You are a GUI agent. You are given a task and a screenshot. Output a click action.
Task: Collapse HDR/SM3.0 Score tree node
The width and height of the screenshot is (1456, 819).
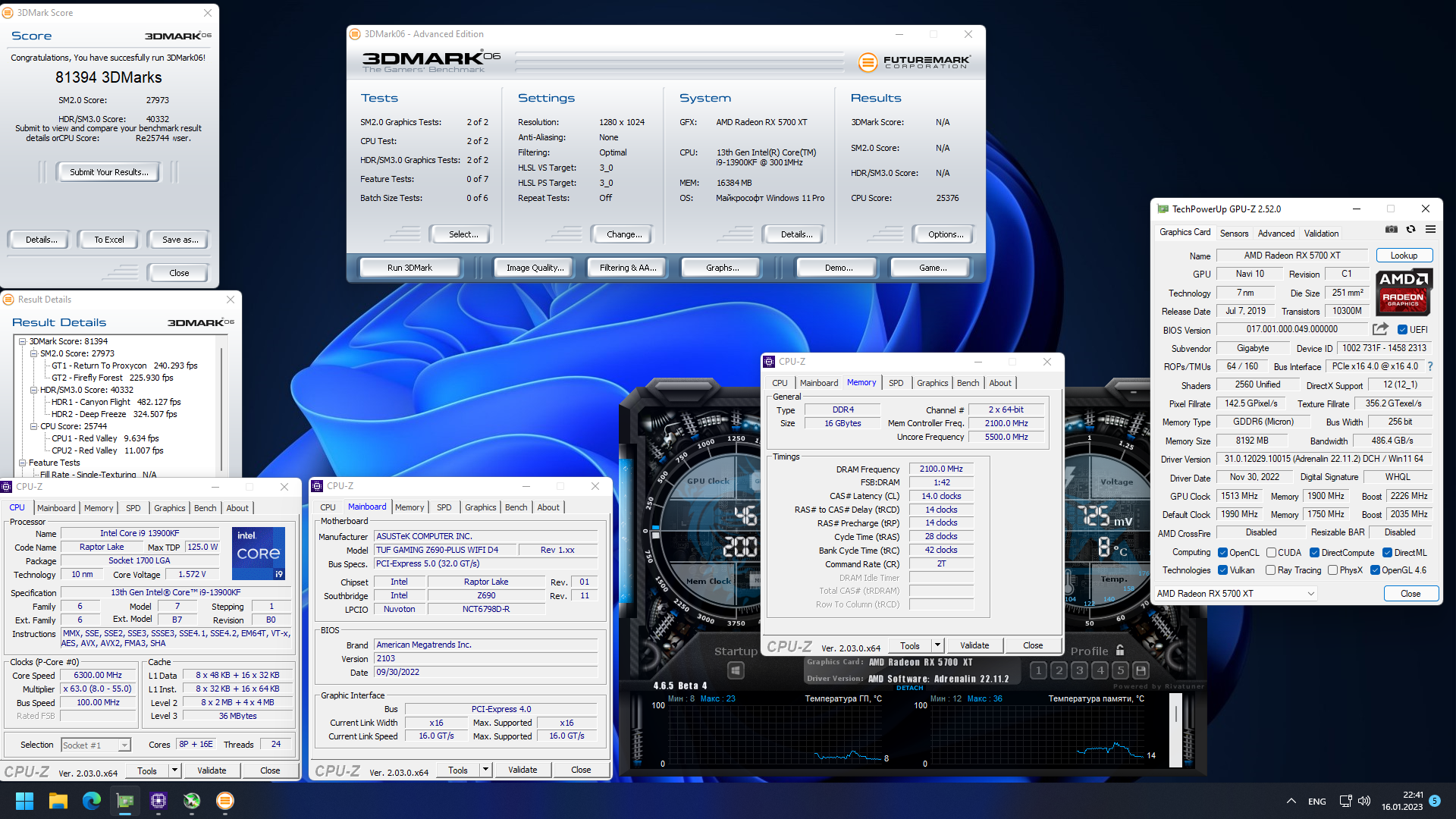[33, 390]
